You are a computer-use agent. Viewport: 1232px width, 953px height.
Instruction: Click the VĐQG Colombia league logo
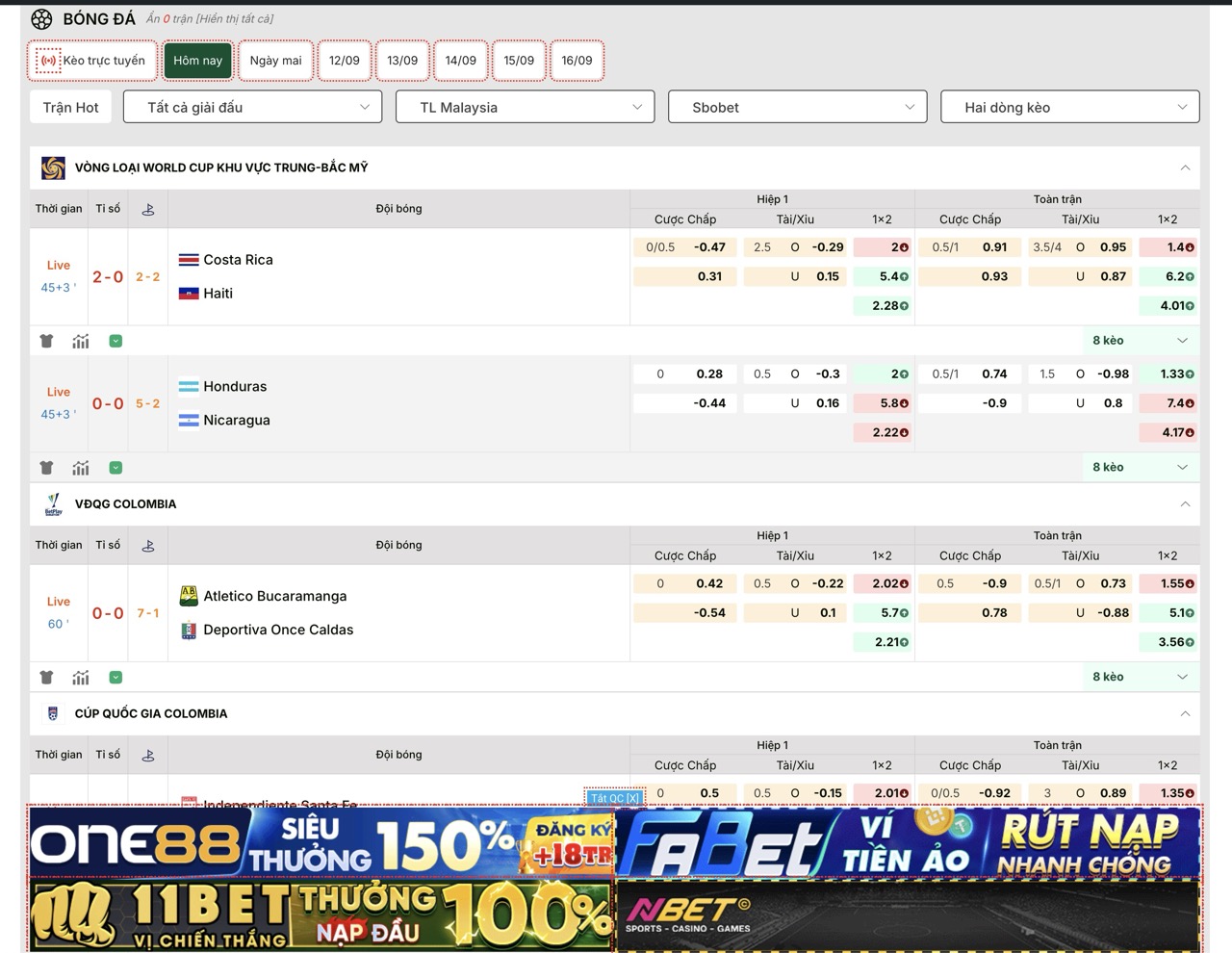click(x=53, y=504)
